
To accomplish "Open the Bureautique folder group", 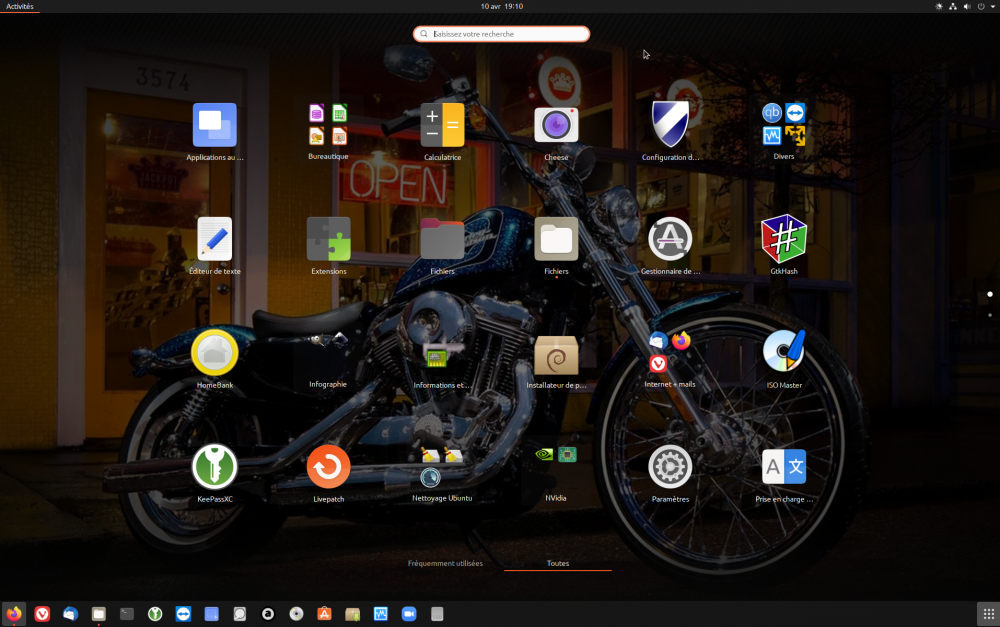I will pos(328,124).
